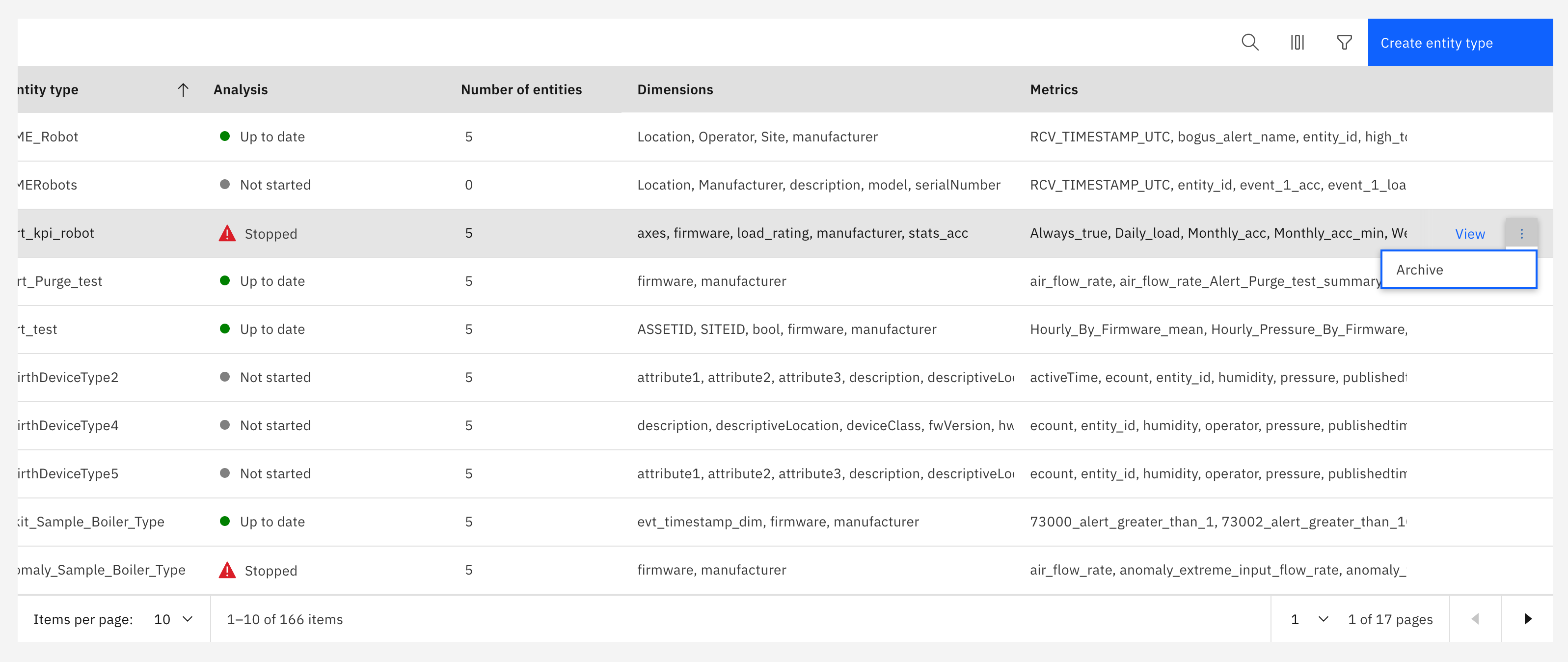Click the gray Not started indicator for MERobots
This screenshot has width=1568, height=662.
(225, 185)
